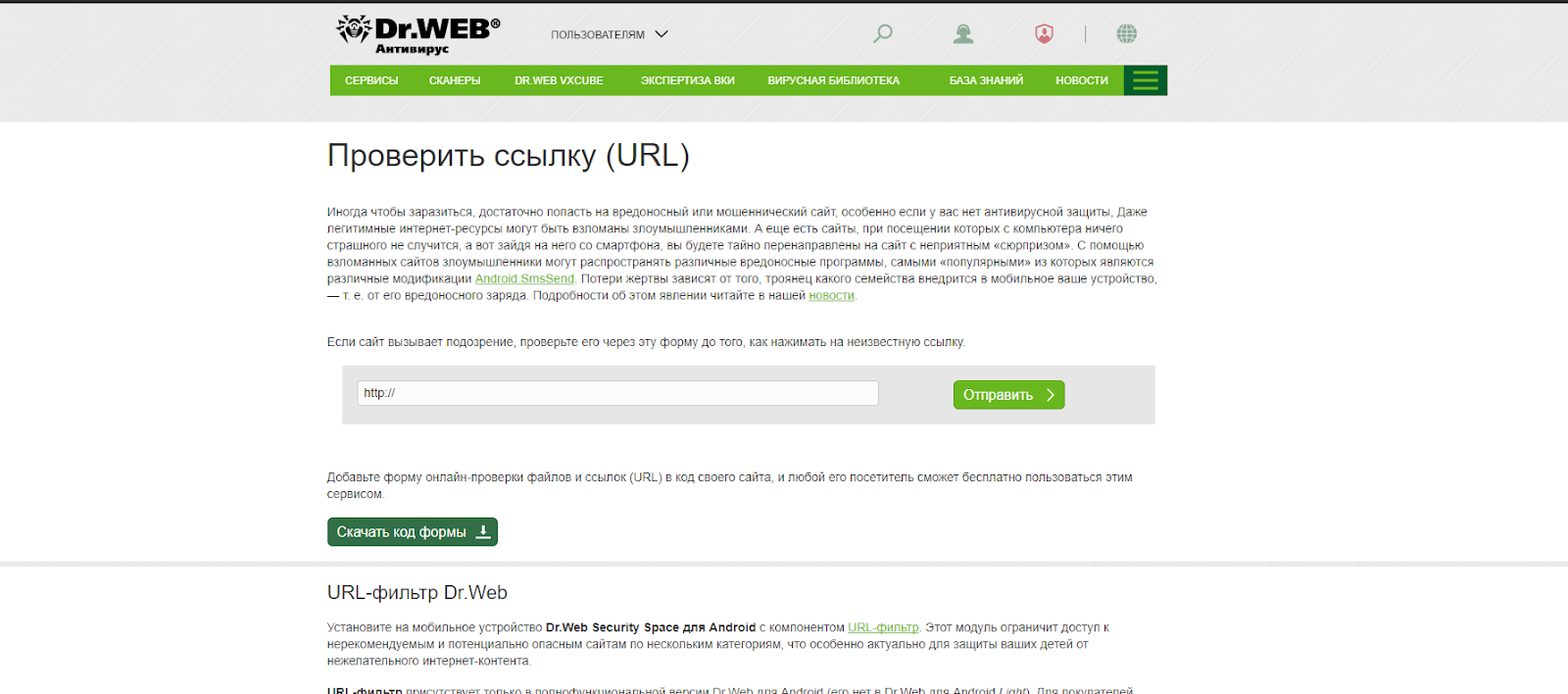Focus the http:// URL input field

tap(617, 393)
